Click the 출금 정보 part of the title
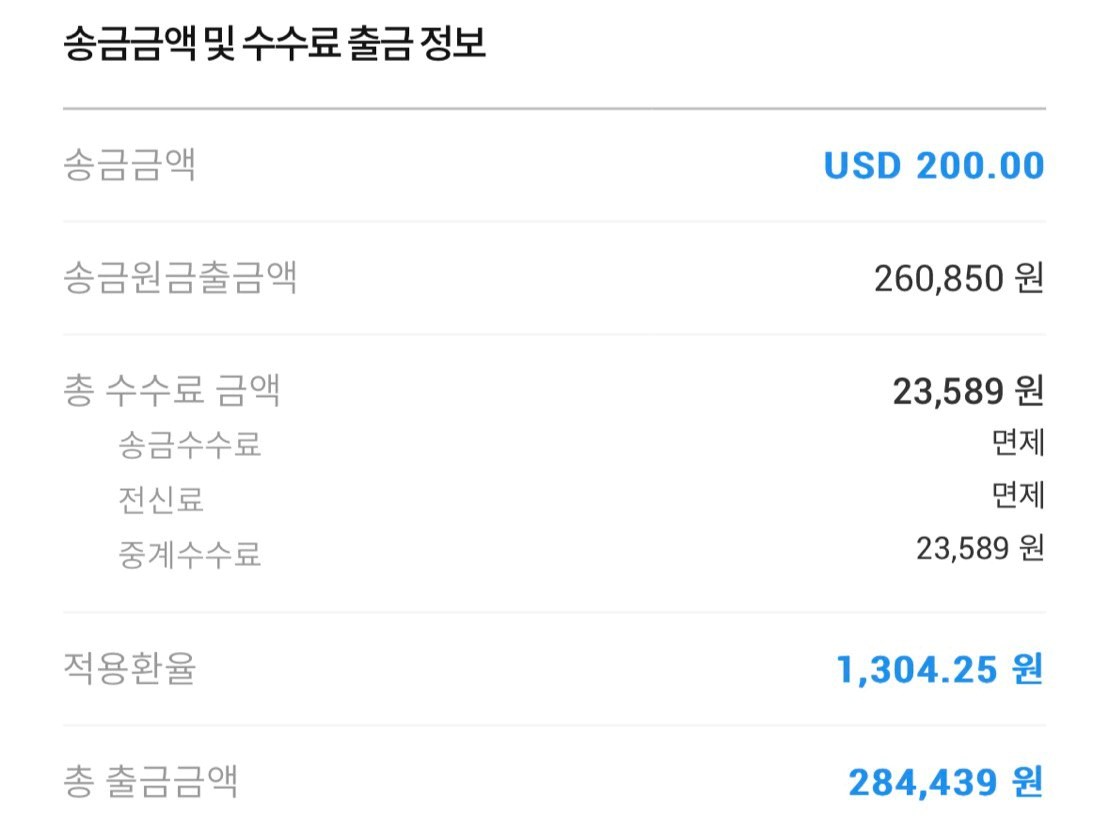Image resolution: width=1108 pixels, height=821 pixels. tap(417, 43)
